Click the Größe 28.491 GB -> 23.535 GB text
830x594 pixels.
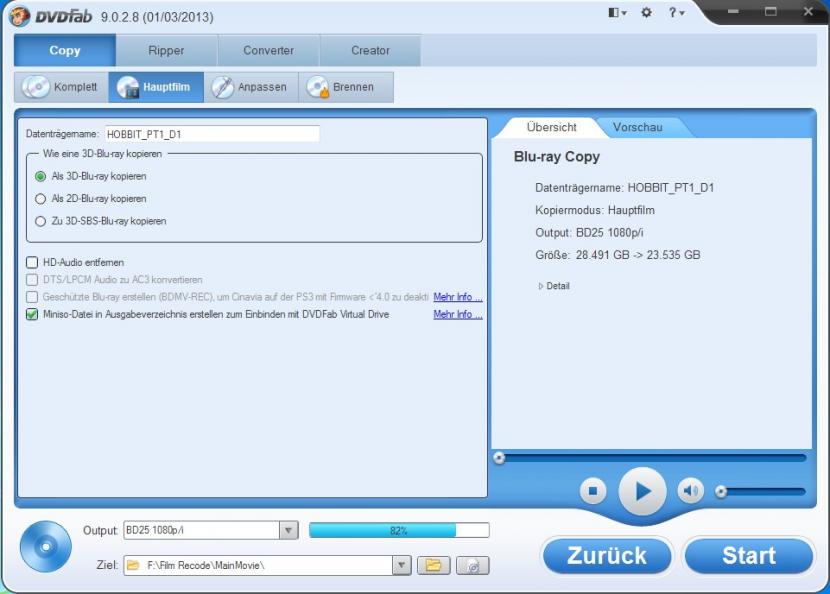(618, 255)
